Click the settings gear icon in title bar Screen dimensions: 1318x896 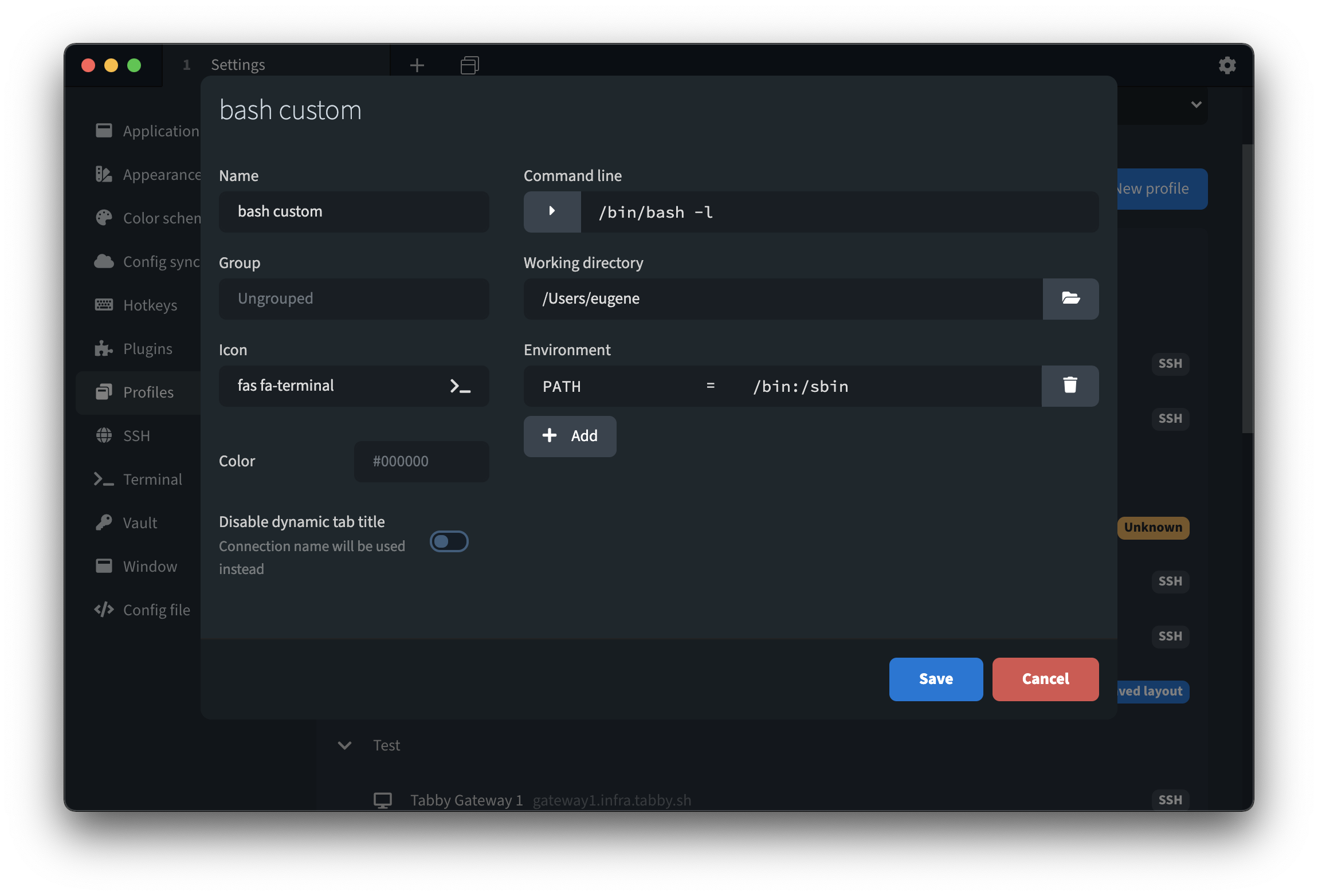[x=1227, y=65]
